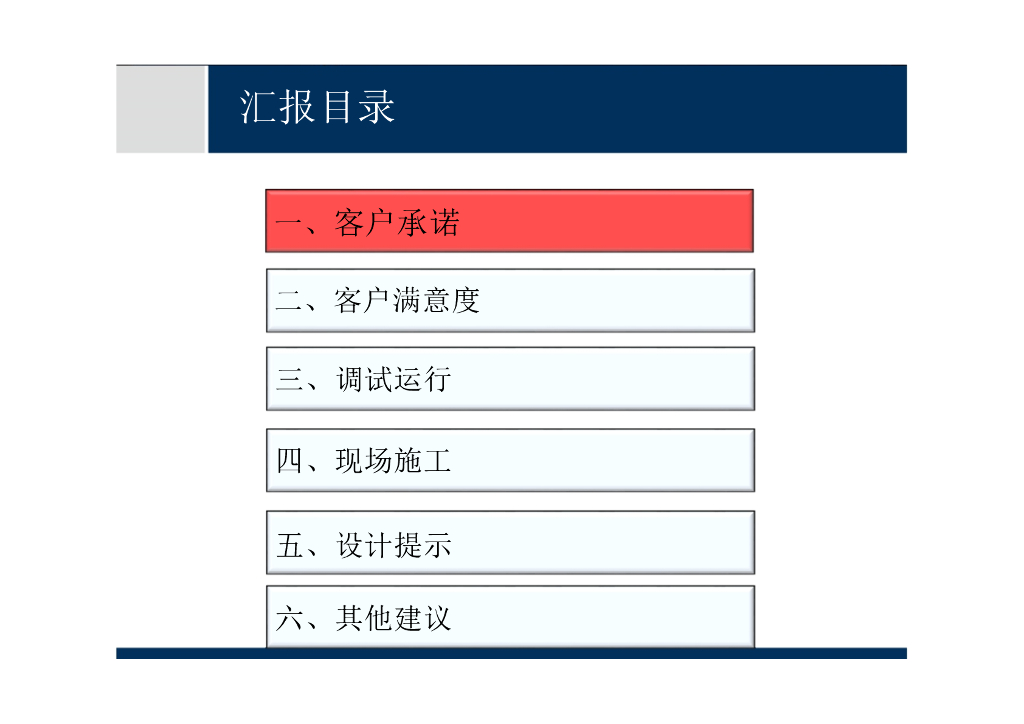Screen dimensions: 1024x724
Task: Click the numeral 四 before 现场施工
Action: tap(289, 461)
